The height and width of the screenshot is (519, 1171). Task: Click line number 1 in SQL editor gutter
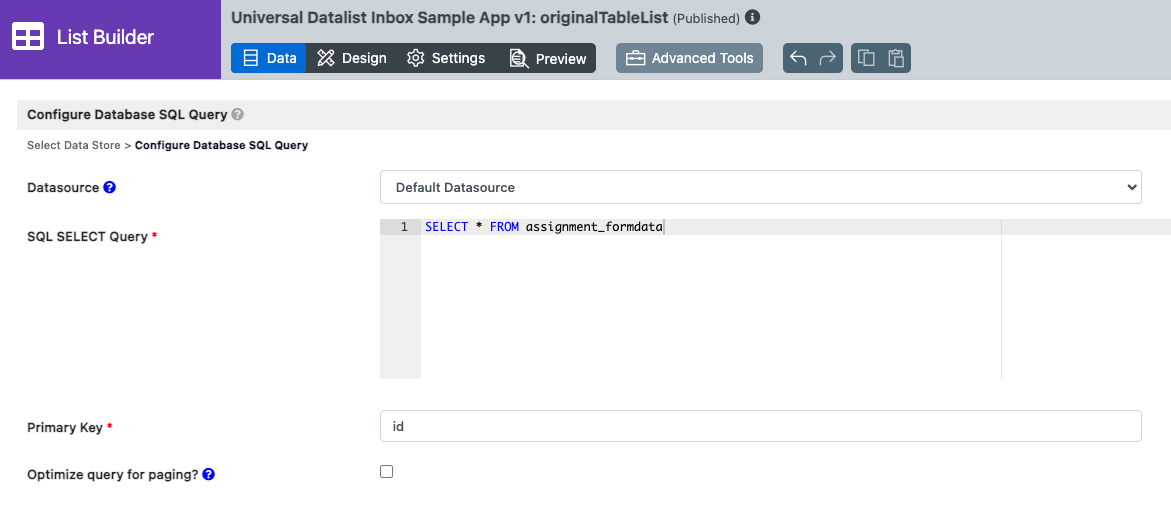403,227
